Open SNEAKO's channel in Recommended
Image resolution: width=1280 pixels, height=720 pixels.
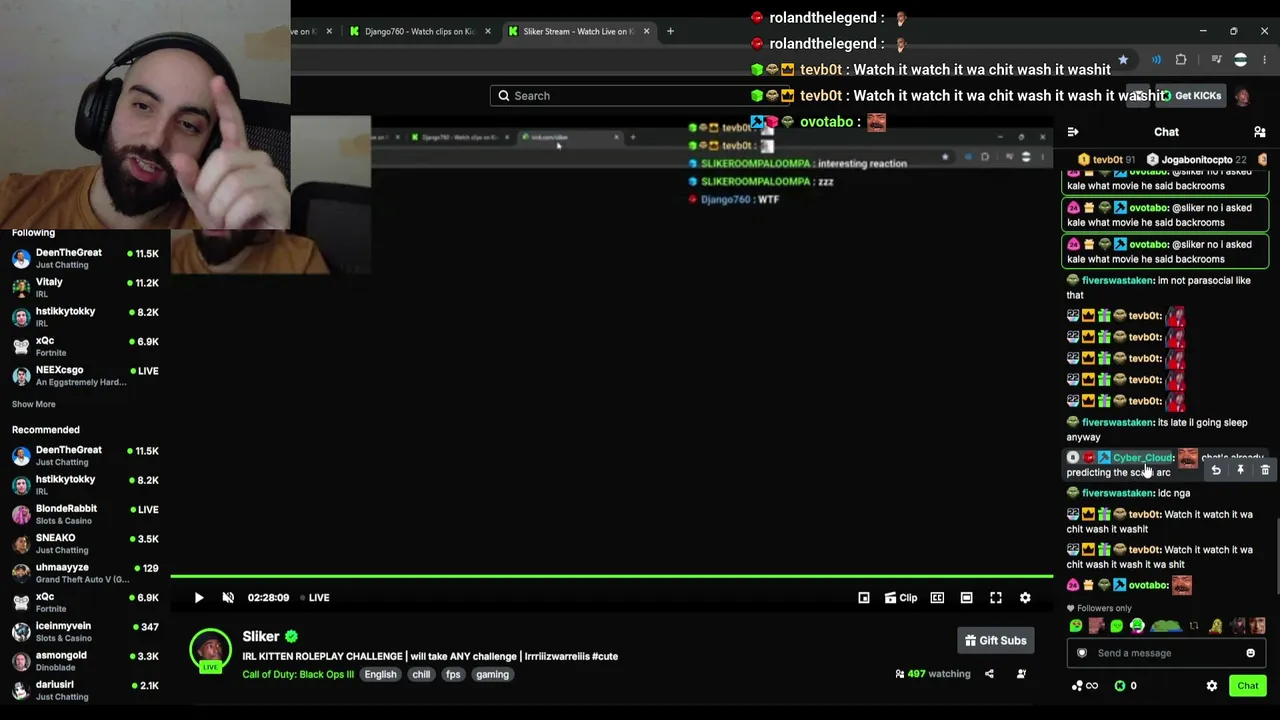(85, 544)
